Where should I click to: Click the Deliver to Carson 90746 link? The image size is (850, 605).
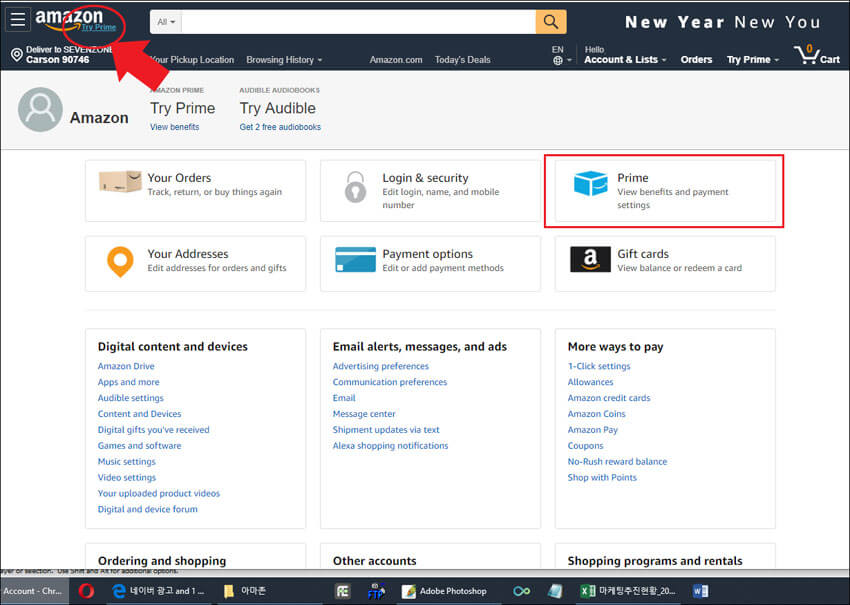61,55
